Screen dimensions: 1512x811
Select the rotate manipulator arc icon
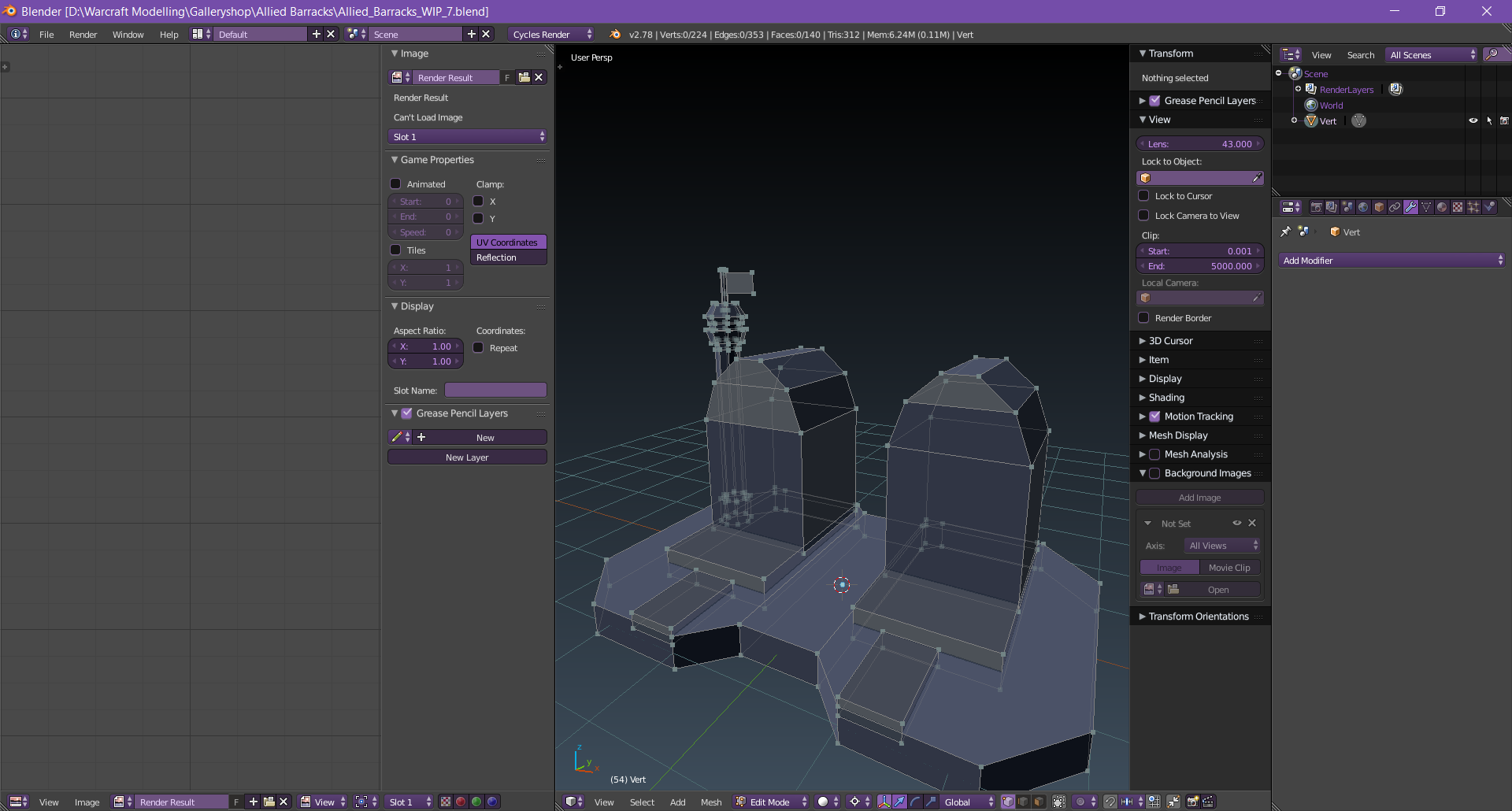[915, 802]
